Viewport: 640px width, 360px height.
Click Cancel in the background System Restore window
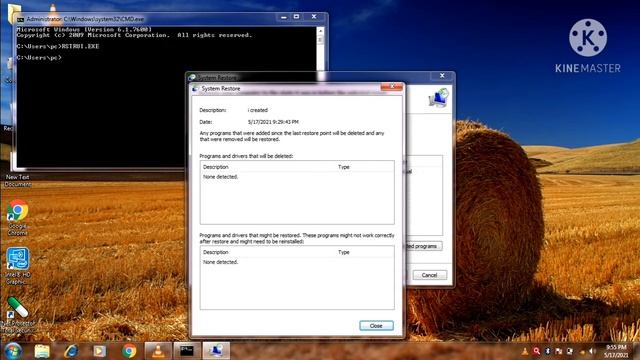coord(429,275)
